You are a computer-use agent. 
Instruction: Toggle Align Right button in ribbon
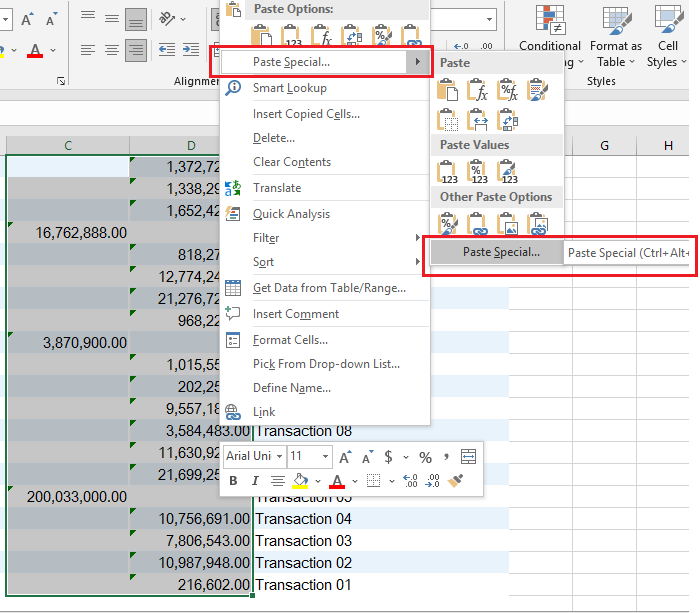(x=136, y=49)
